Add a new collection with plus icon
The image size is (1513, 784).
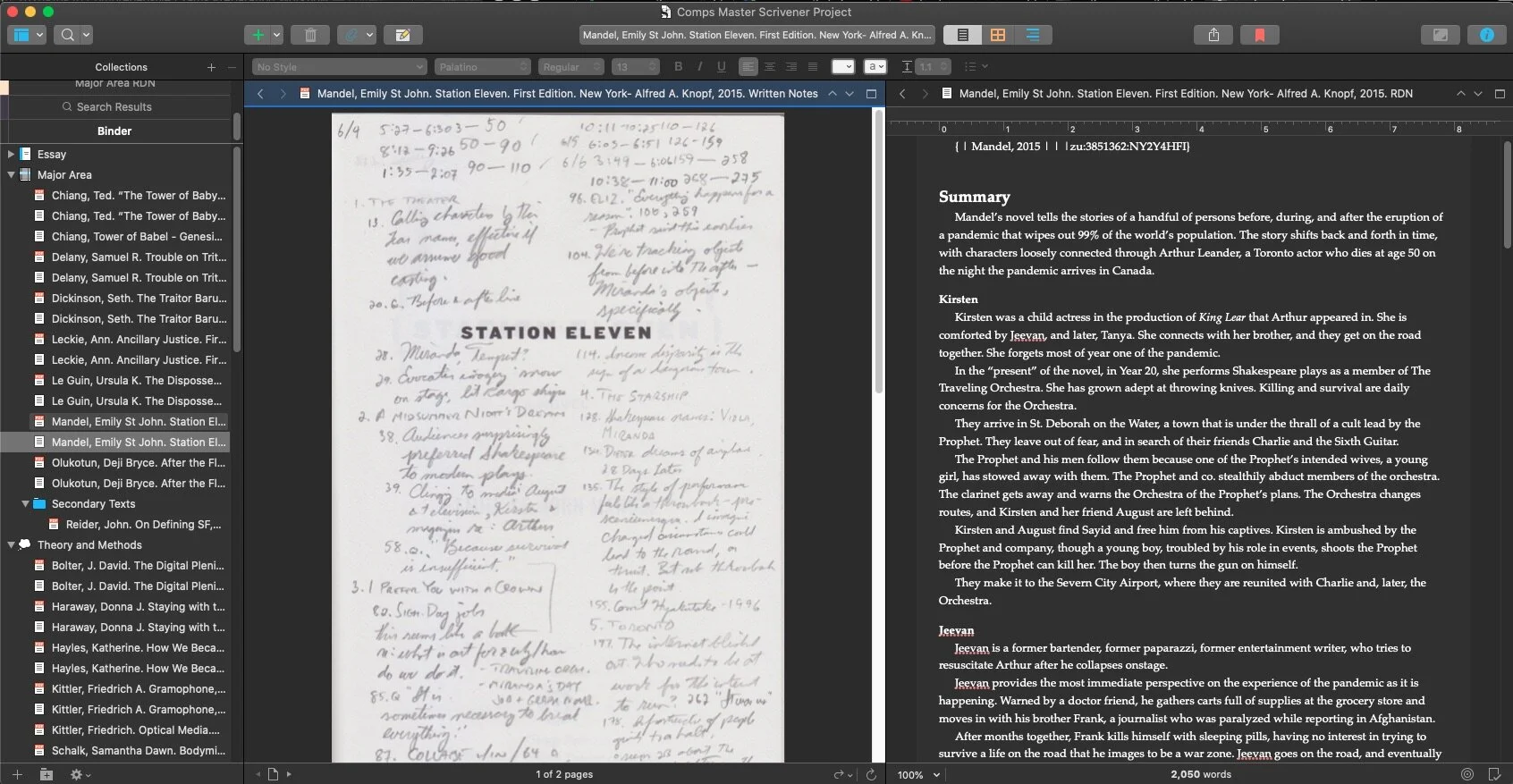211,67
